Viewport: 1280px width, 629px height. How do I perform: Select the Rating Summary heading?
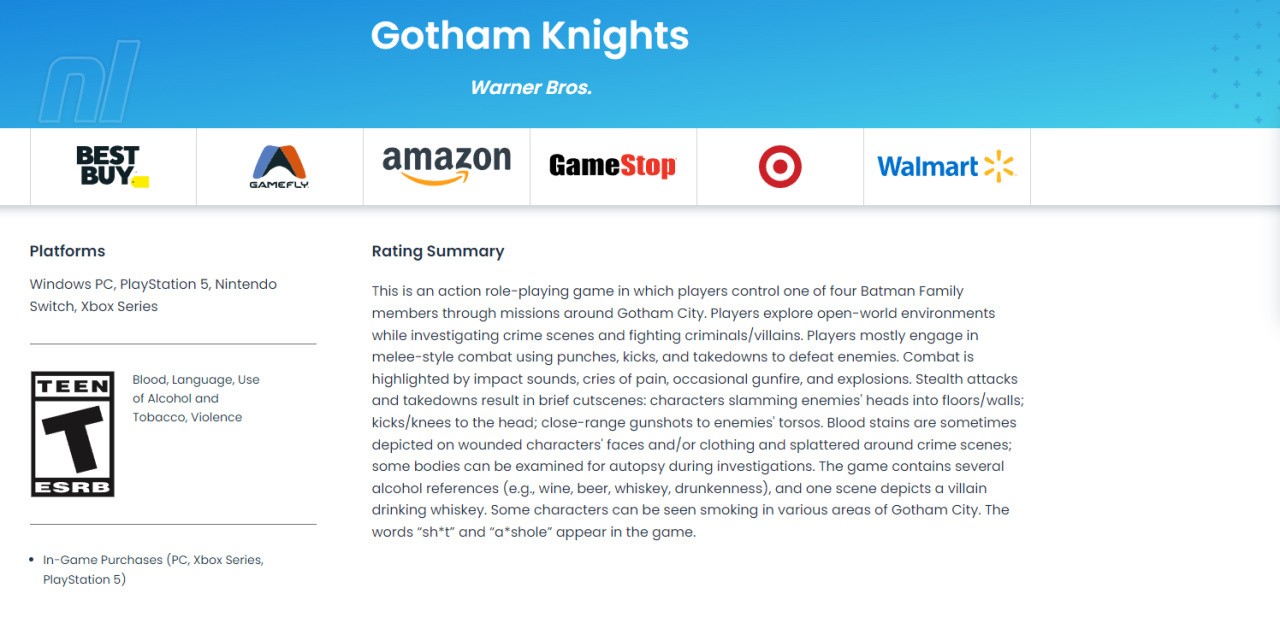click(438, 251)
